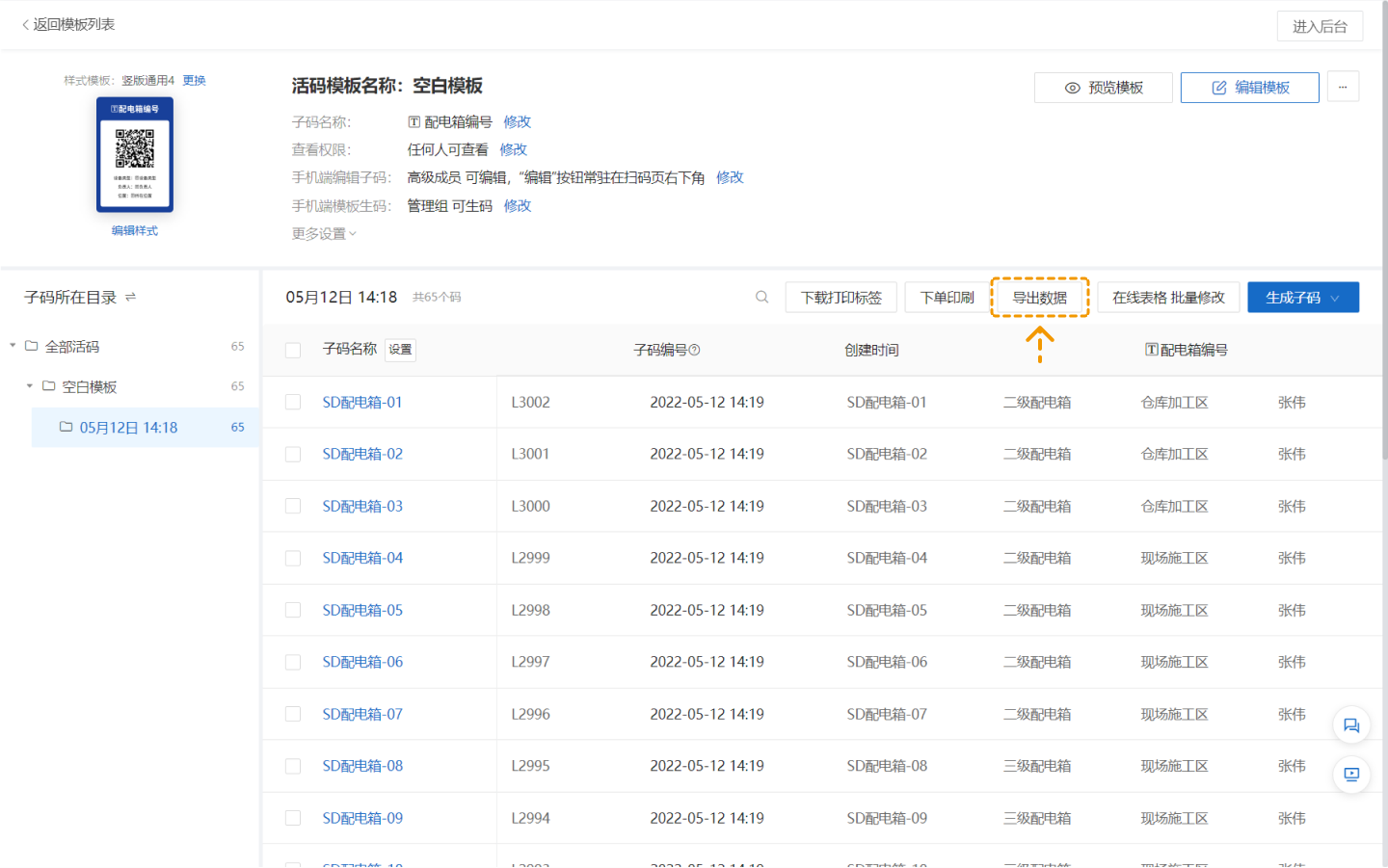Expand the 更多设置 section
This screenshot has width=1388, height=868.
[x=324, y=234]
